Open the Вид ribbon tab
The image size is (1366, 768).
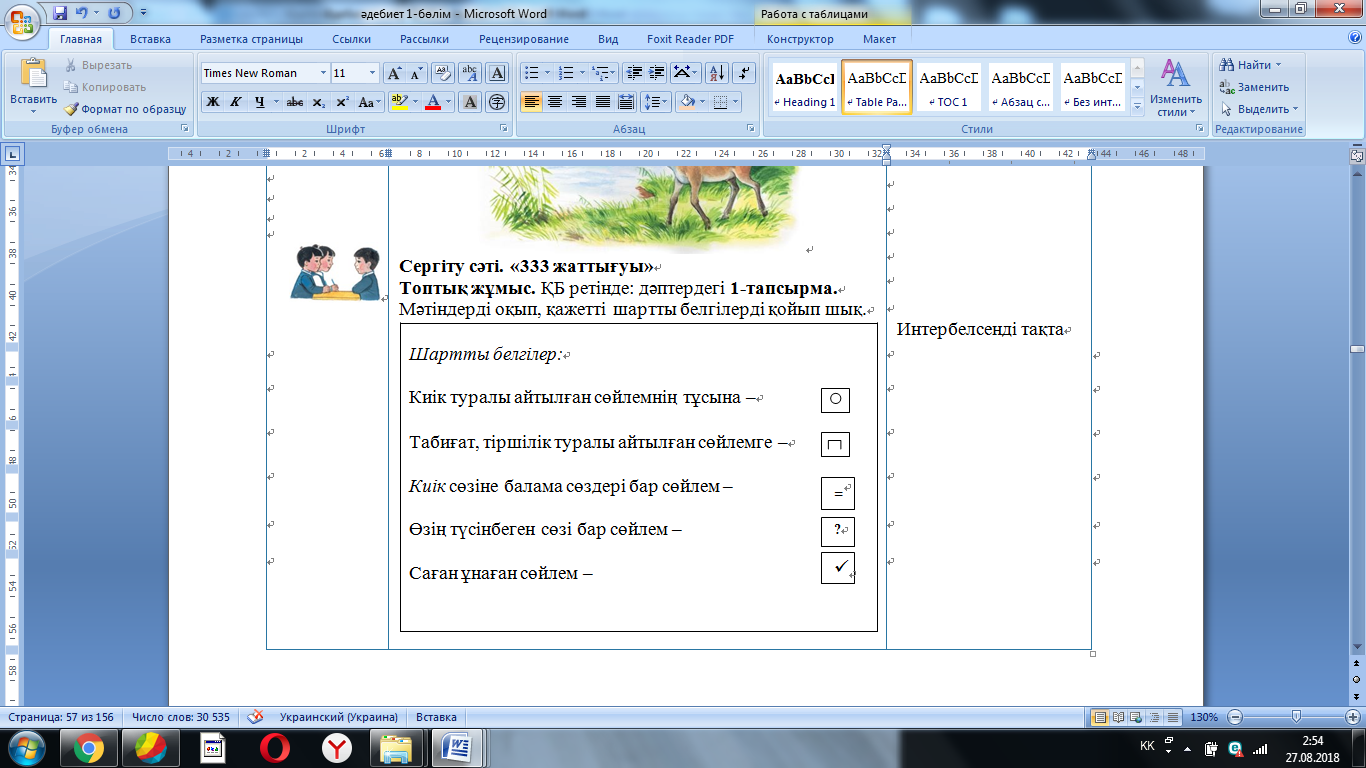coord(608,39)
